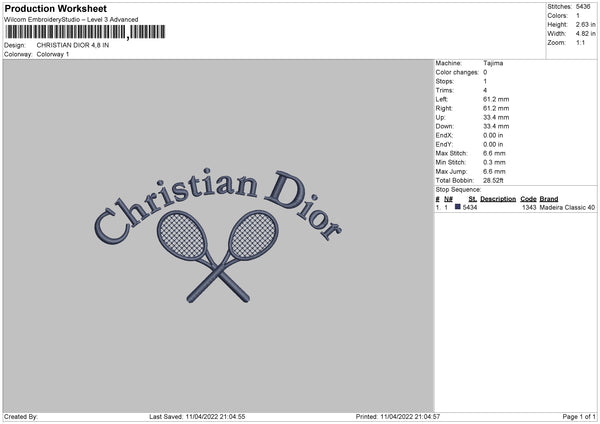Click the navy thread color swatch

(x=457, y=207)
